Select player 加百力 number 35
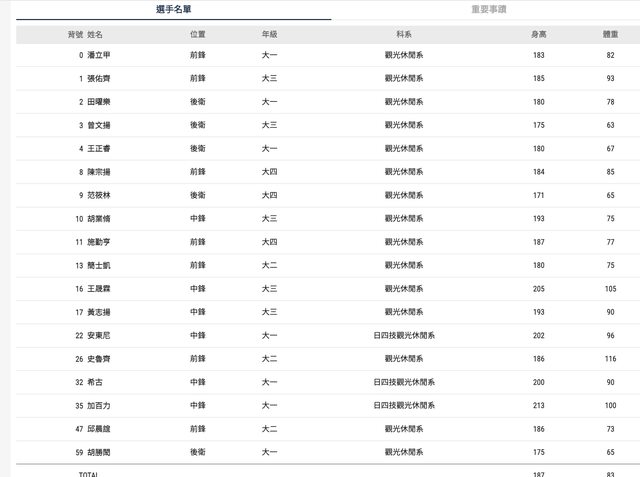Viewport: 640px width, 477px height. click(x=99, y=405)
